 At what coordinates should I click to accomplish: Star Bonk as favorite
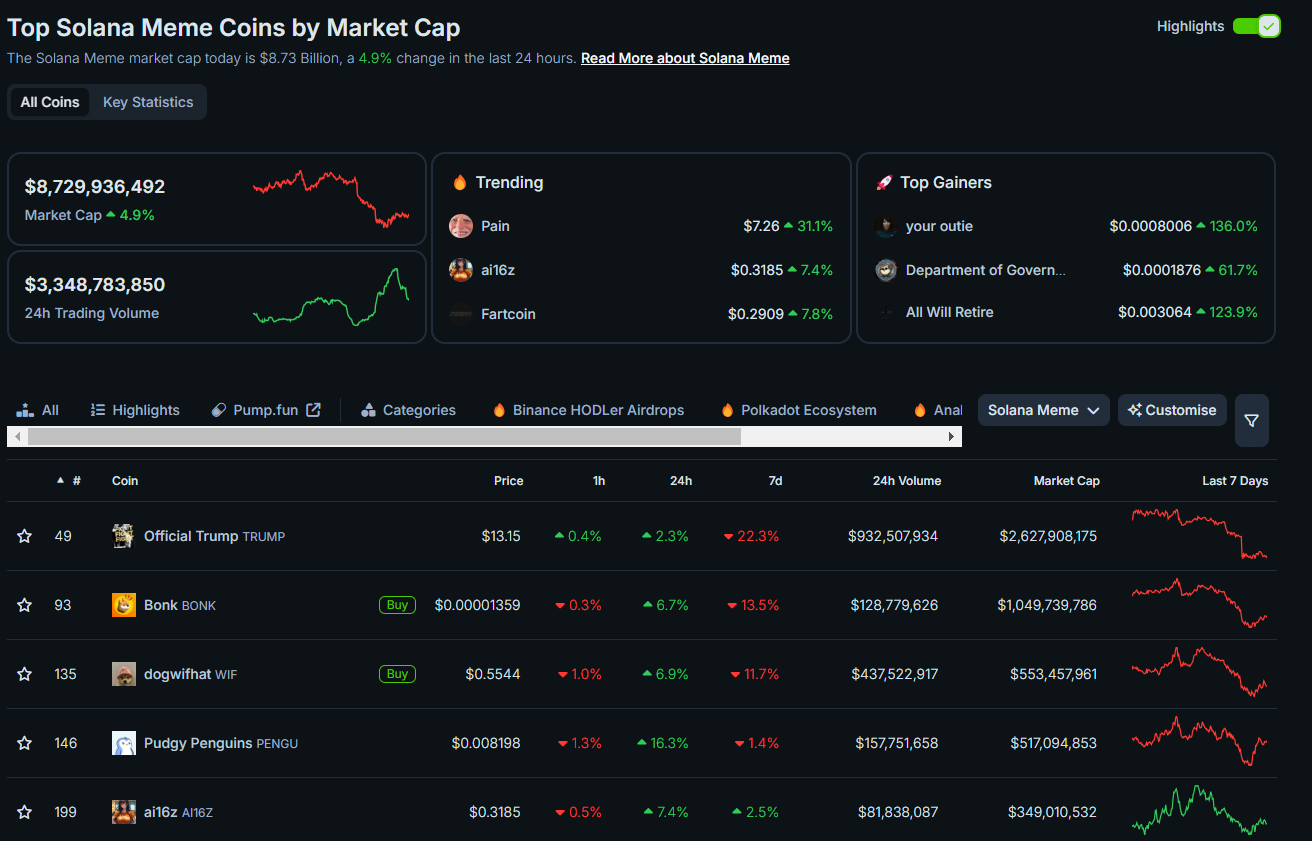pyautogui.click(x=25, y=605)
